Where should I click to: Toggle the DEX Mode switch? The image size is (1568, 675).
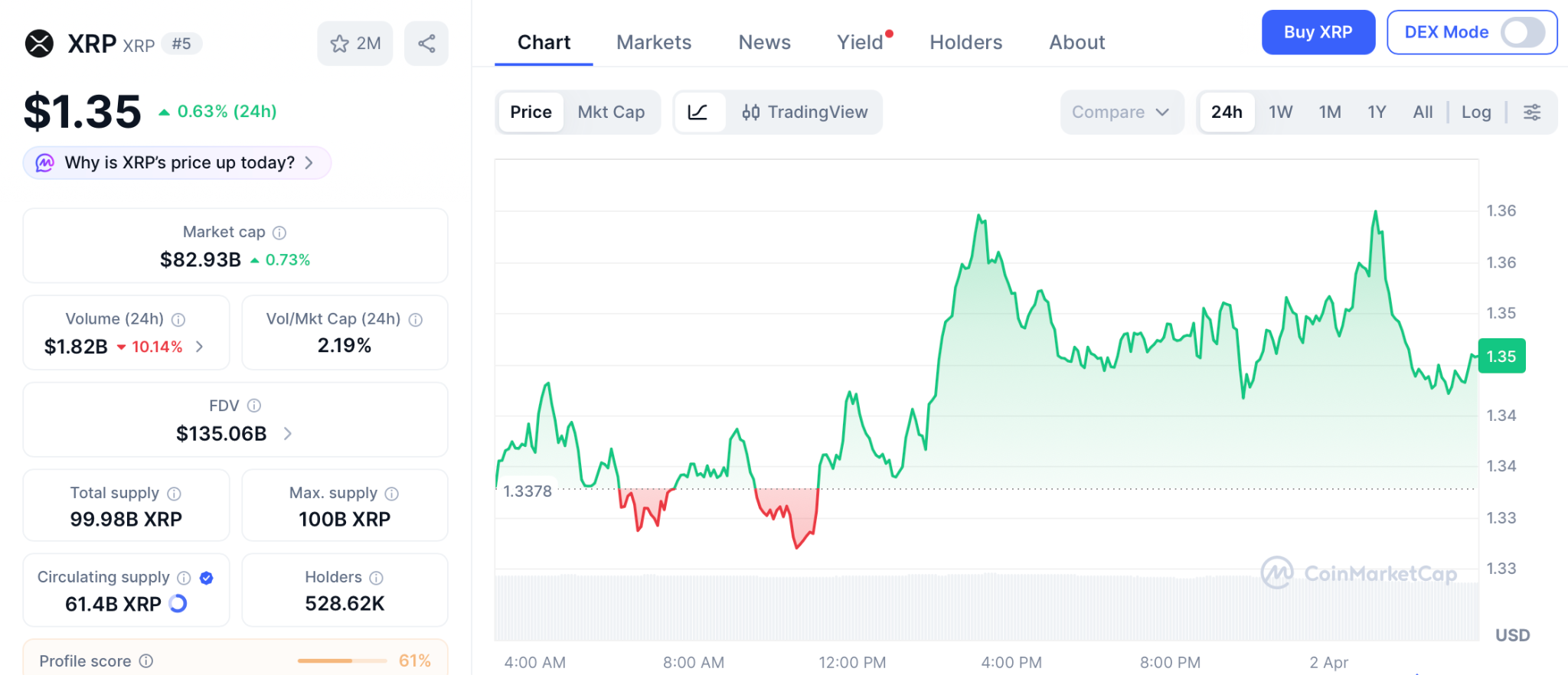1522,32
